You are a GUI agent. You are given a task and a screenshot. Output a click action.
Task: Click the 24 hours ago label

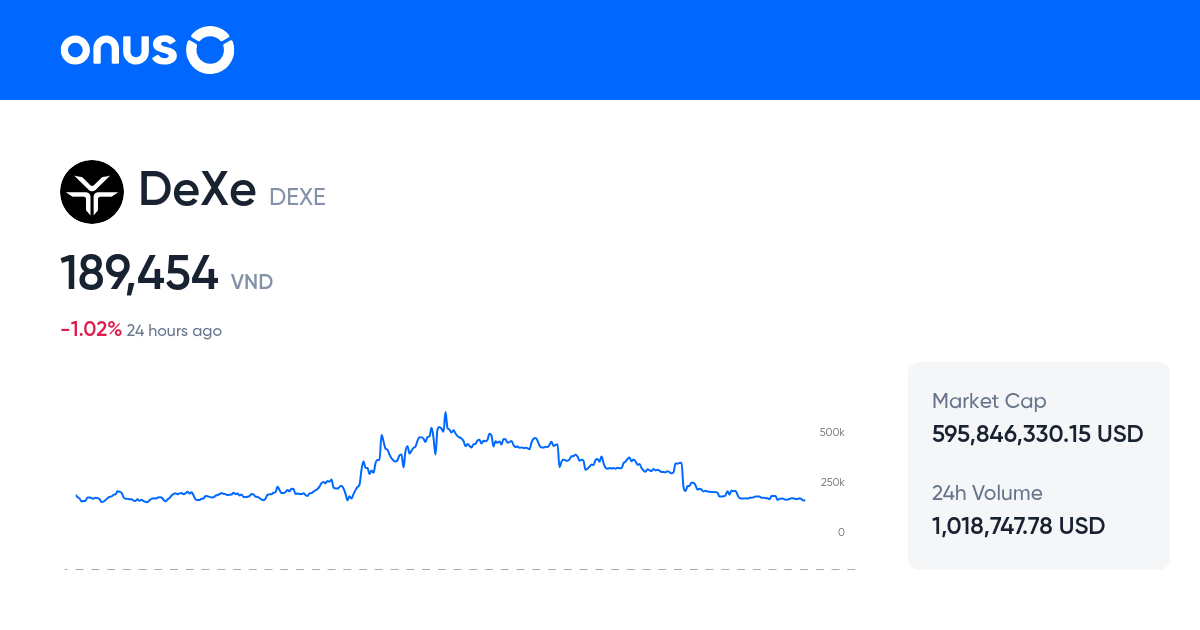click(174, 330)
